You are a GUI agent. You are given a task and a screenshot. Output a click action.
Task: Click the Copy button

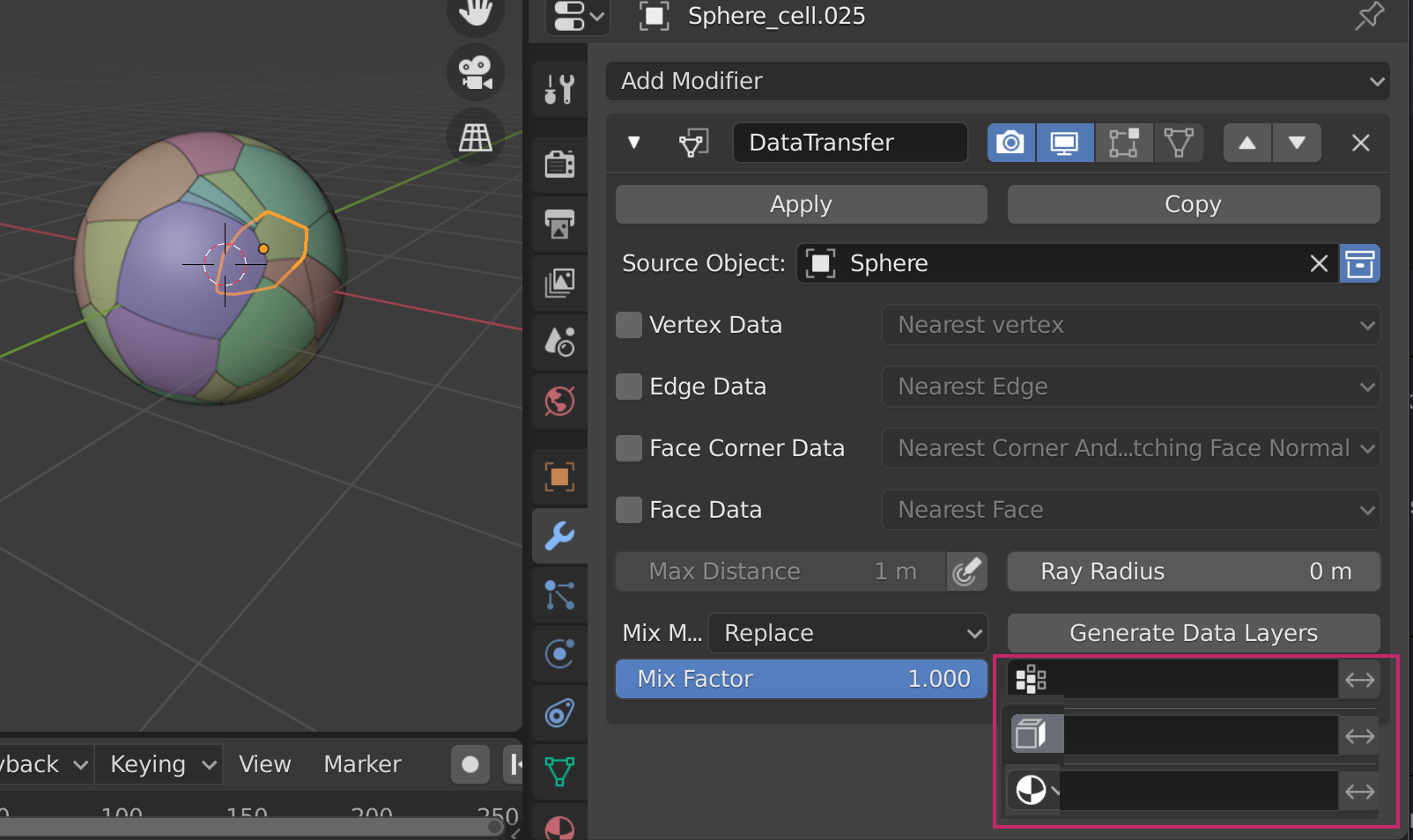[x=1194, y=204]
